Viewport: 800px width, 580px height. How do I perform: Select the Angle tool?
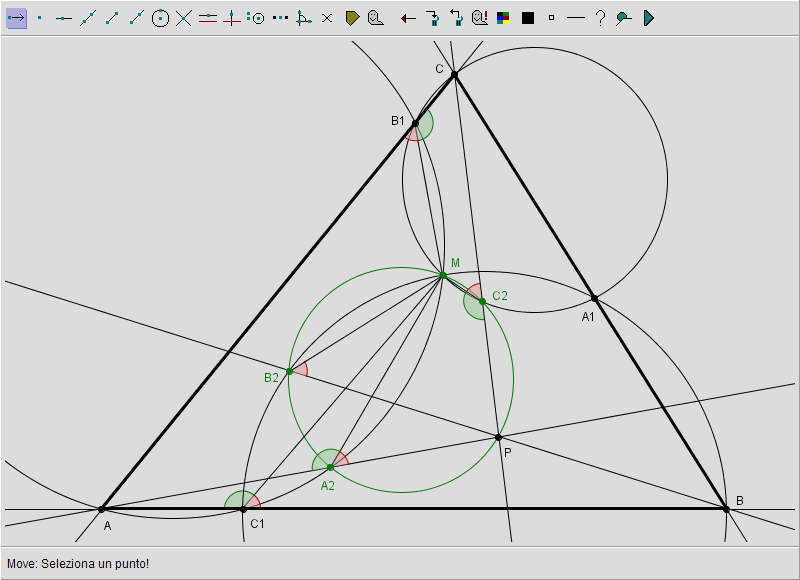tap(304, 18)
